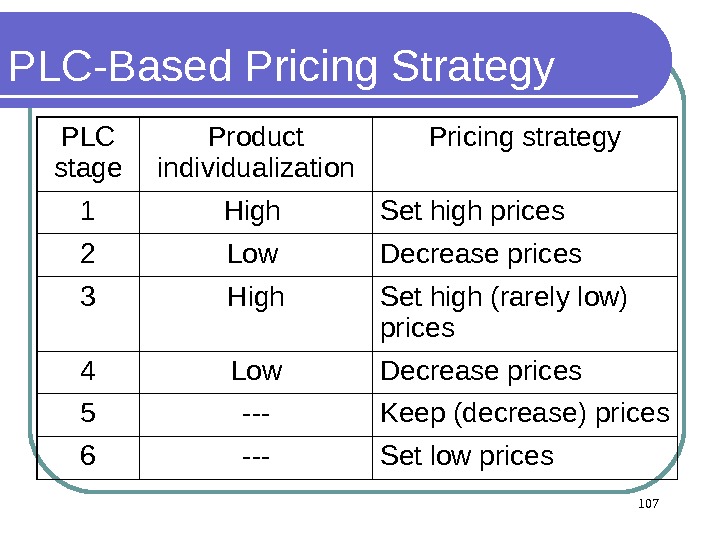The height and width of the screenshot is (540, 720).
Task: Select 'Low' in the stage 2 row
Action: pos(253,255)
